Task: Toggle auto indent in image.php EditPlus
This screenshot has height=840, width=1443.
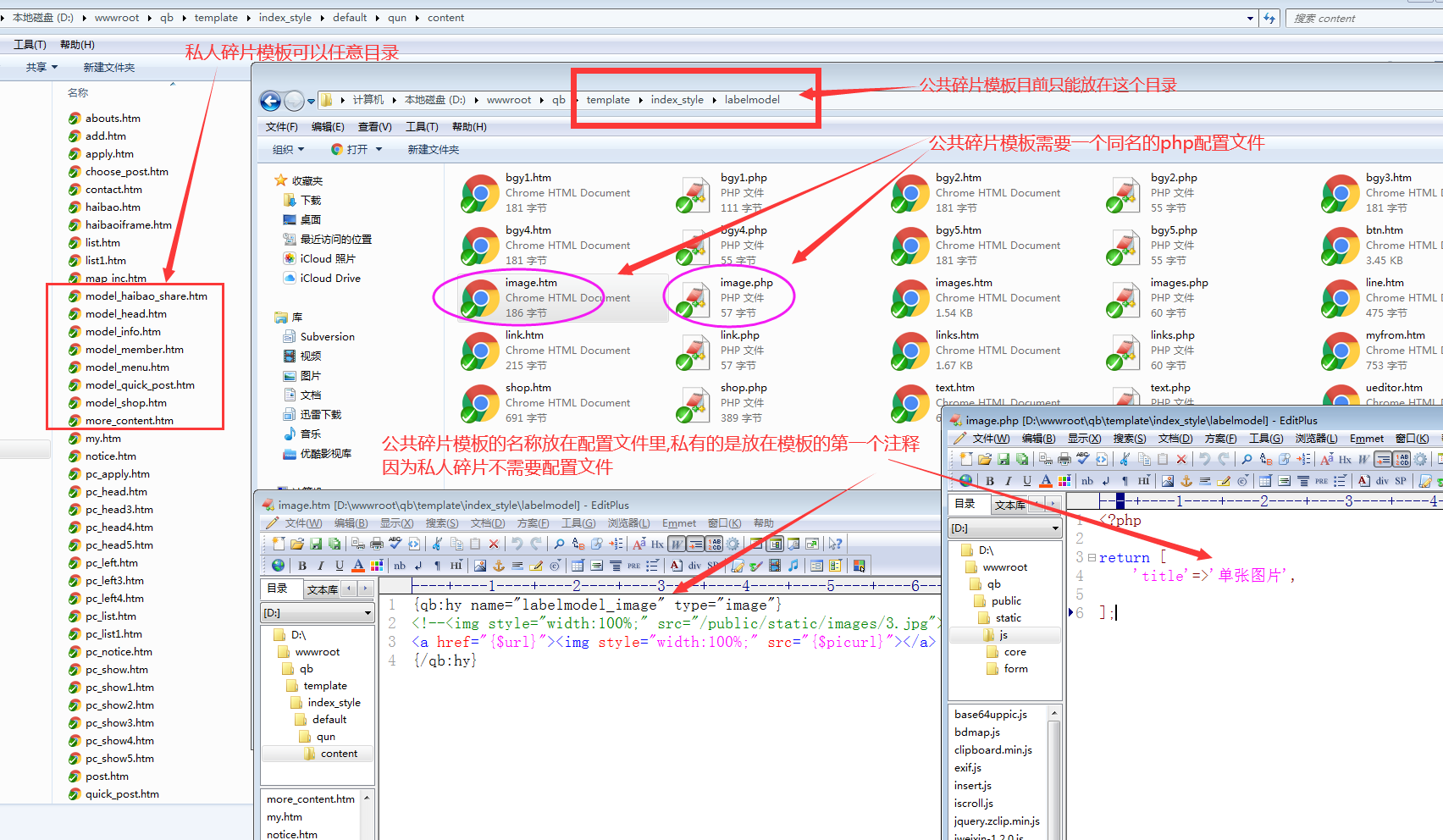Action: pos(1383,459)
